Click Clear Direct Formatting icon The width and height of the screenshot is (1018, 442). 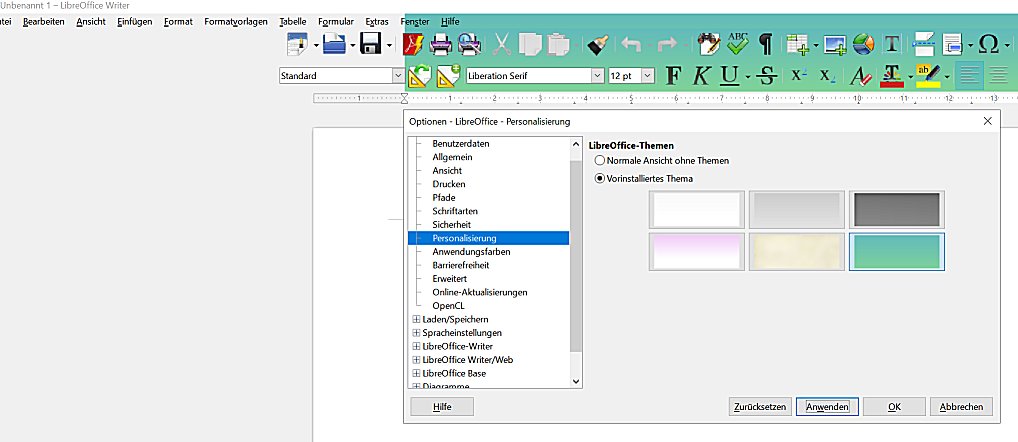[861, 76]
